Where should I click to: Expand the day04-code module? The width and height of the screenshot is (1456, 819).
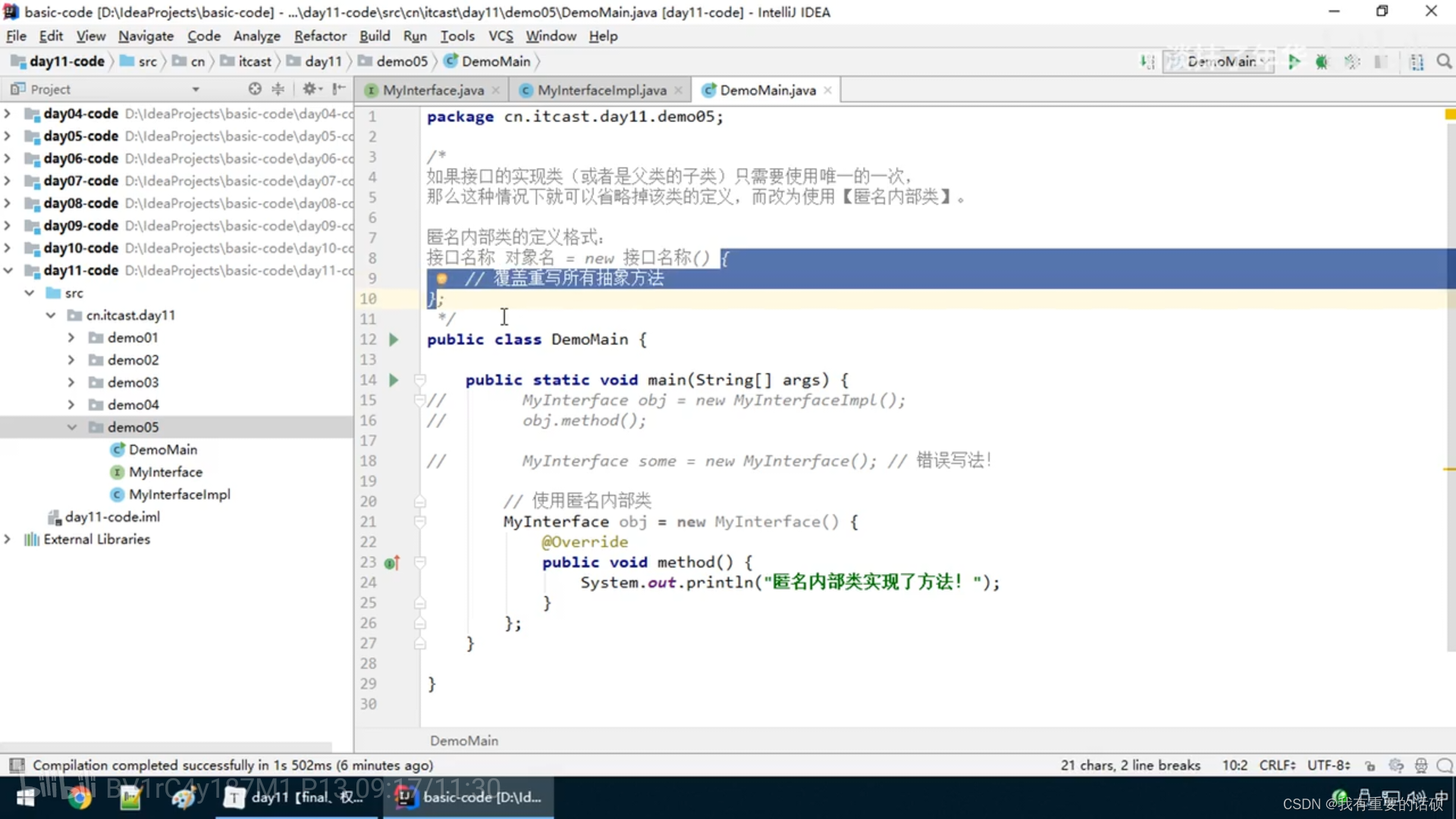(x=8, y=114)
